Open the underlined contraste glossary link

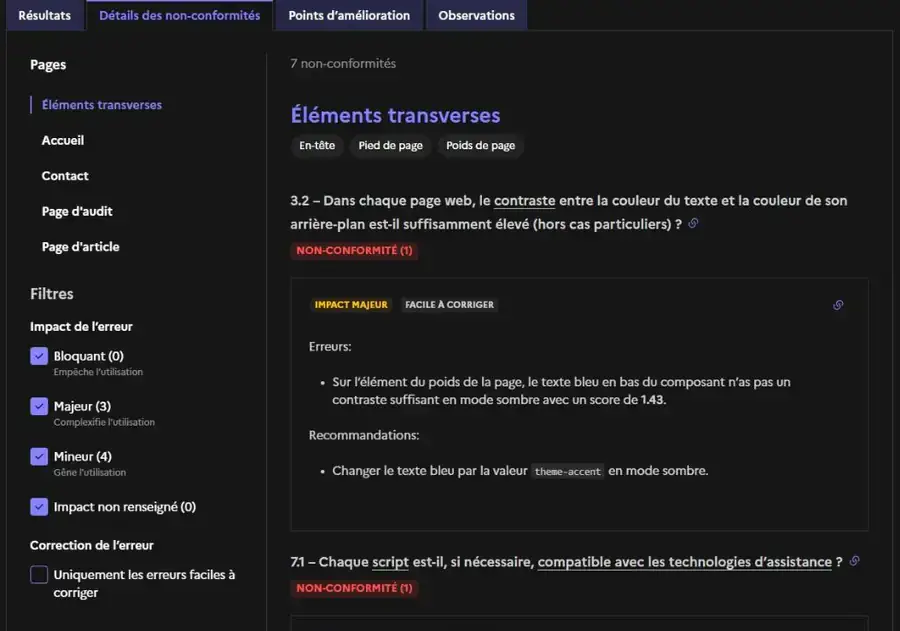tap(525, 201)
